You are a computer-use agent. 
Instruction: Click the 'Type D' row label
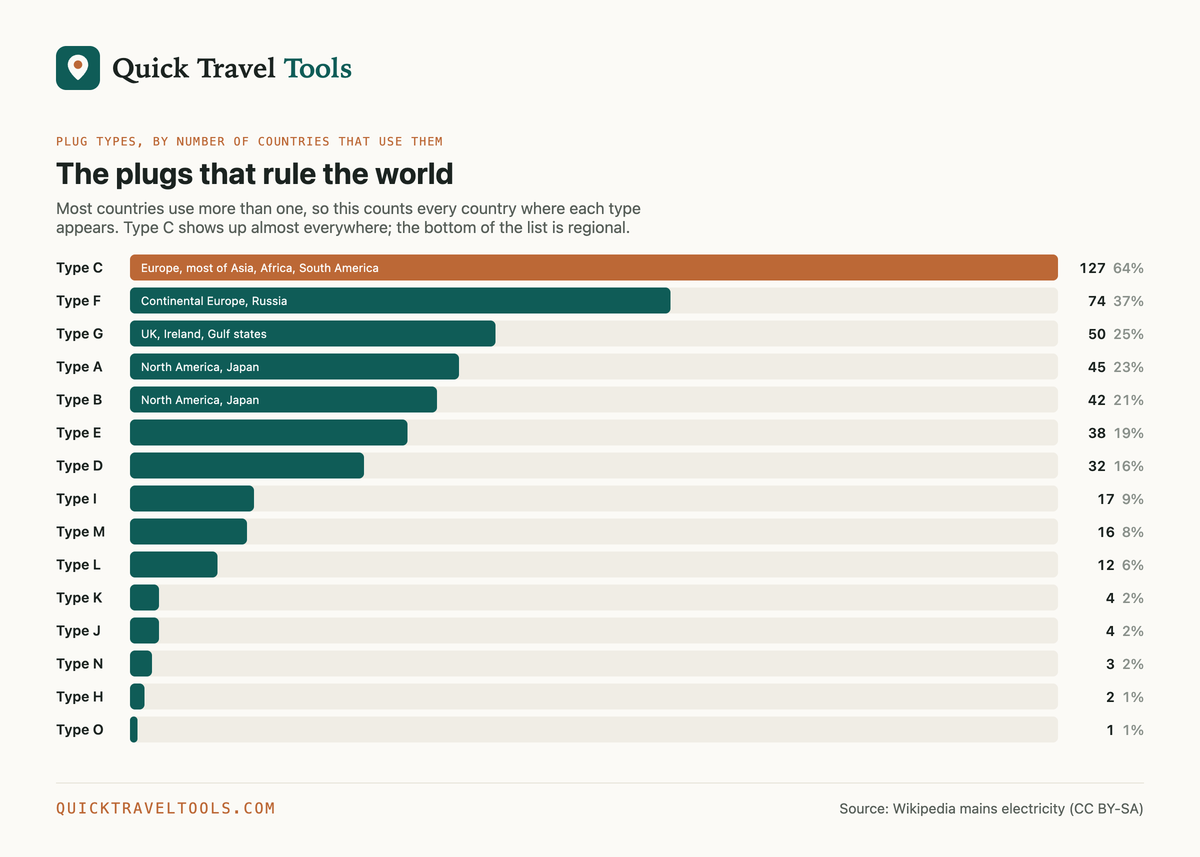79,466
